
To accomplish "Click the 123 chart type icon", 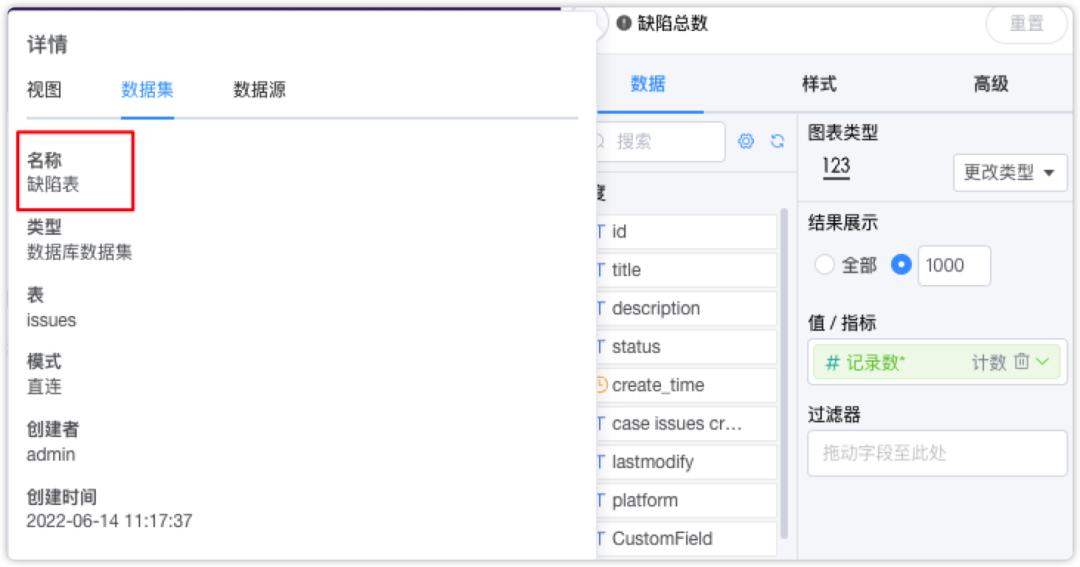I will coord(836,167).
